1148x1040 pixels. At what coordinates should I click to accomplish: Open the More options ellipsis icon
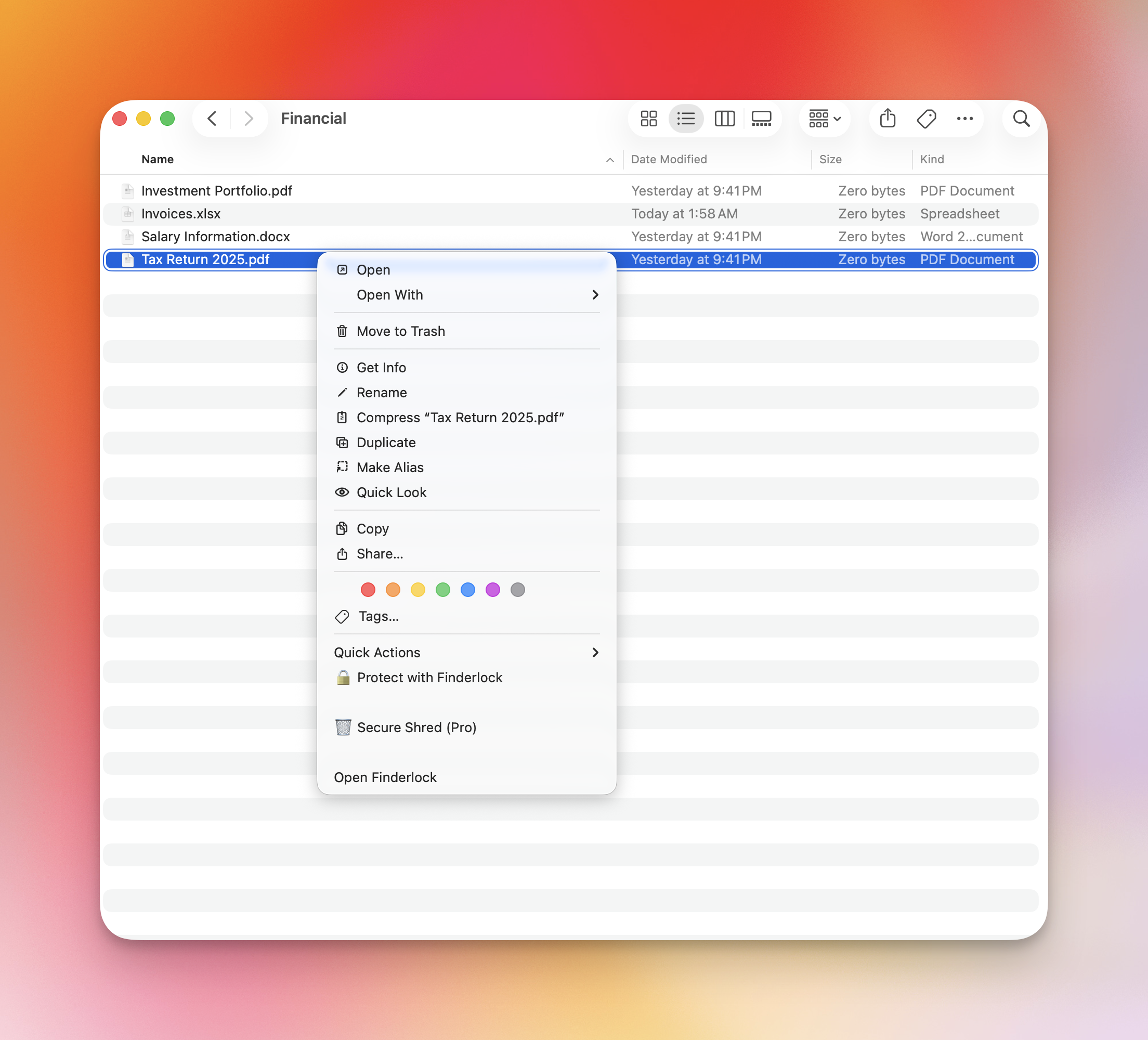pyautogui.click(x=964, y=119)
